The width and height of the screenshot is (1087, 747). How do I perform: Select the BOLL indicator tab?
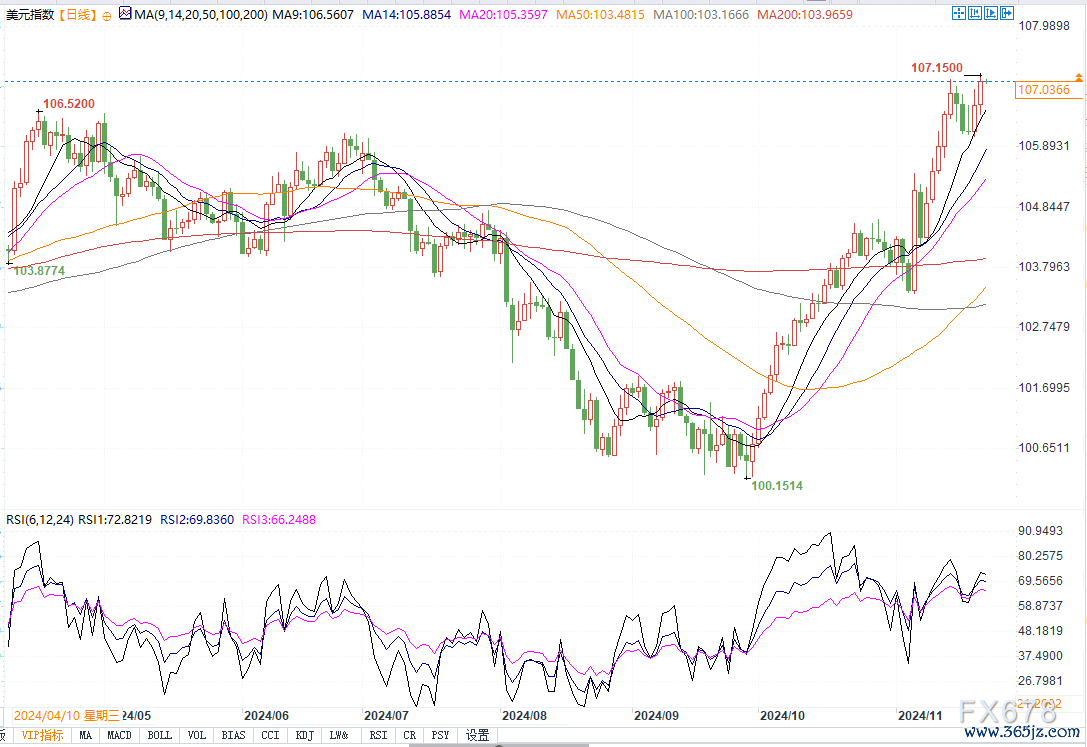pos(159,735)
